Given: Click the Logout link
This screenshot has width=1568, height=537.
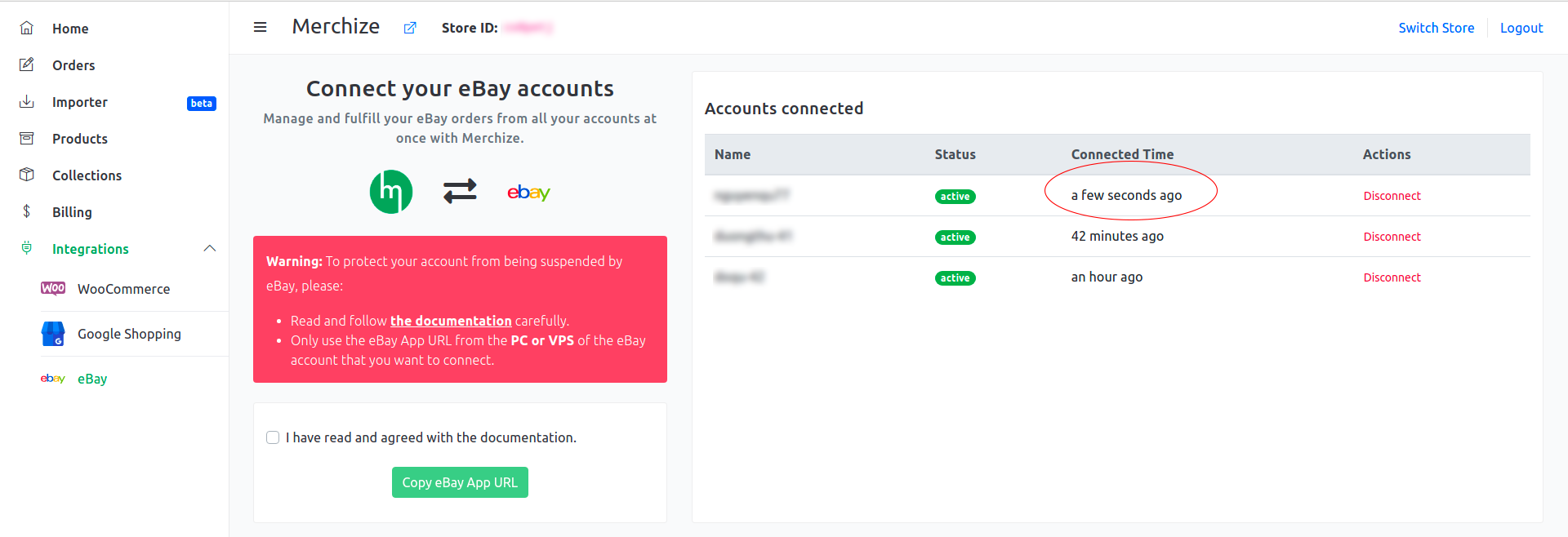Looking at the screenshot, I should 1521,28.
